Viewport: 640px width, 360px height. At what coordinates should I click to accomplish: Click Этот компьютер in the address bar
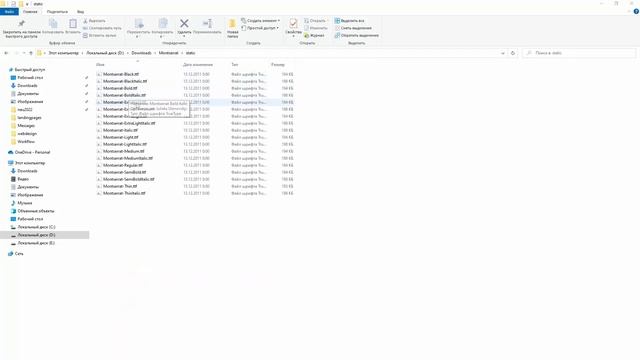[63, 53]
